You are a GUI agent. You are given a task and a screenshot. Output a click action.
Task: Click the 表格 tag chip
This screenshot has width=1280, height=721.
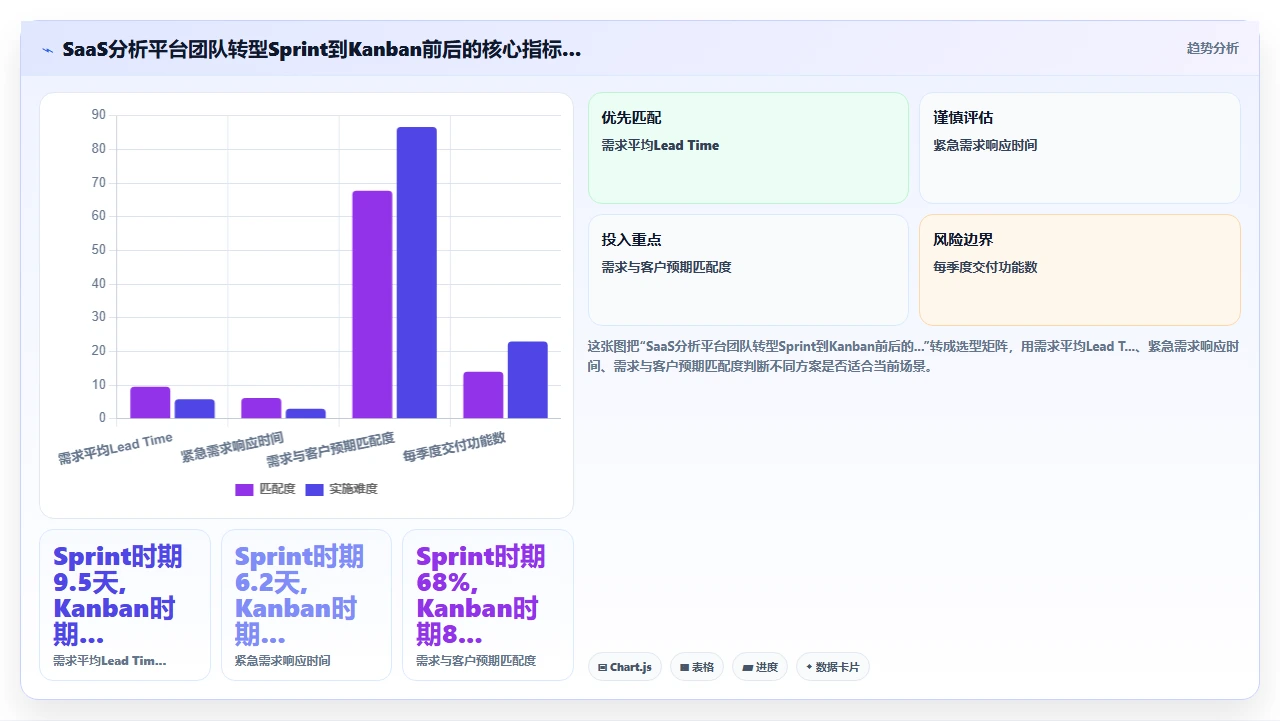pyautogui.click(x=697, y=667)
